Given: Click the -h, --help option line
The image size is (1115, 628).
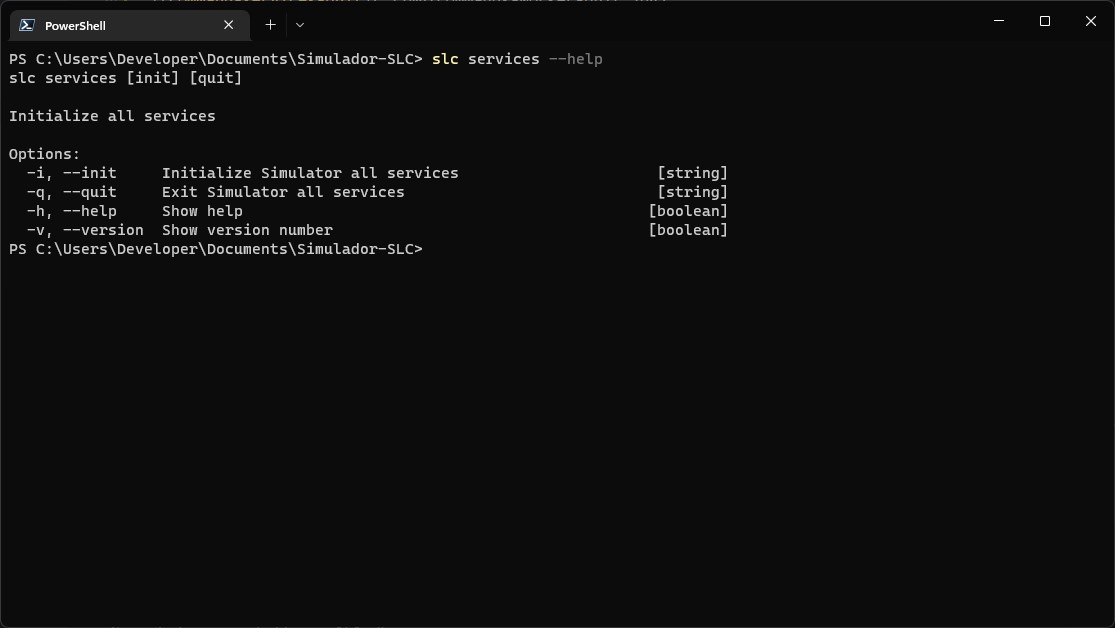Looking at the screenshot, I should [x=70, y=210].
